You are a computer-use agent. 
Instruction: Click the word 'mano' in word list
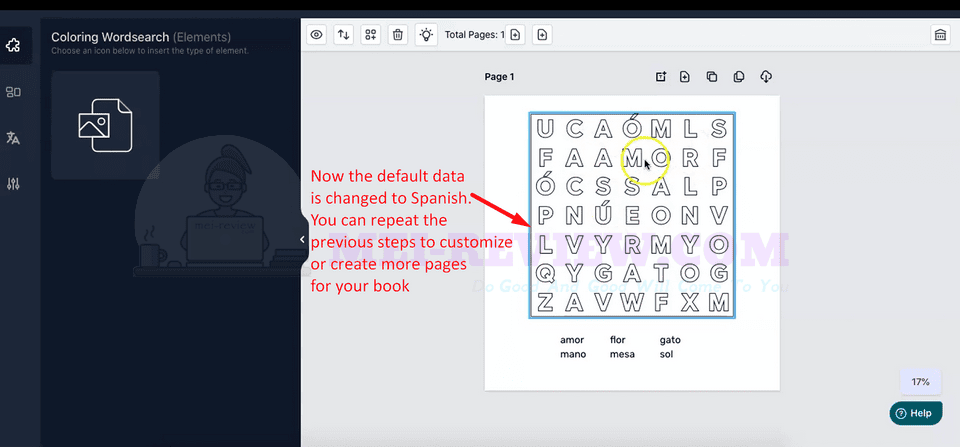tap(572, 355)
